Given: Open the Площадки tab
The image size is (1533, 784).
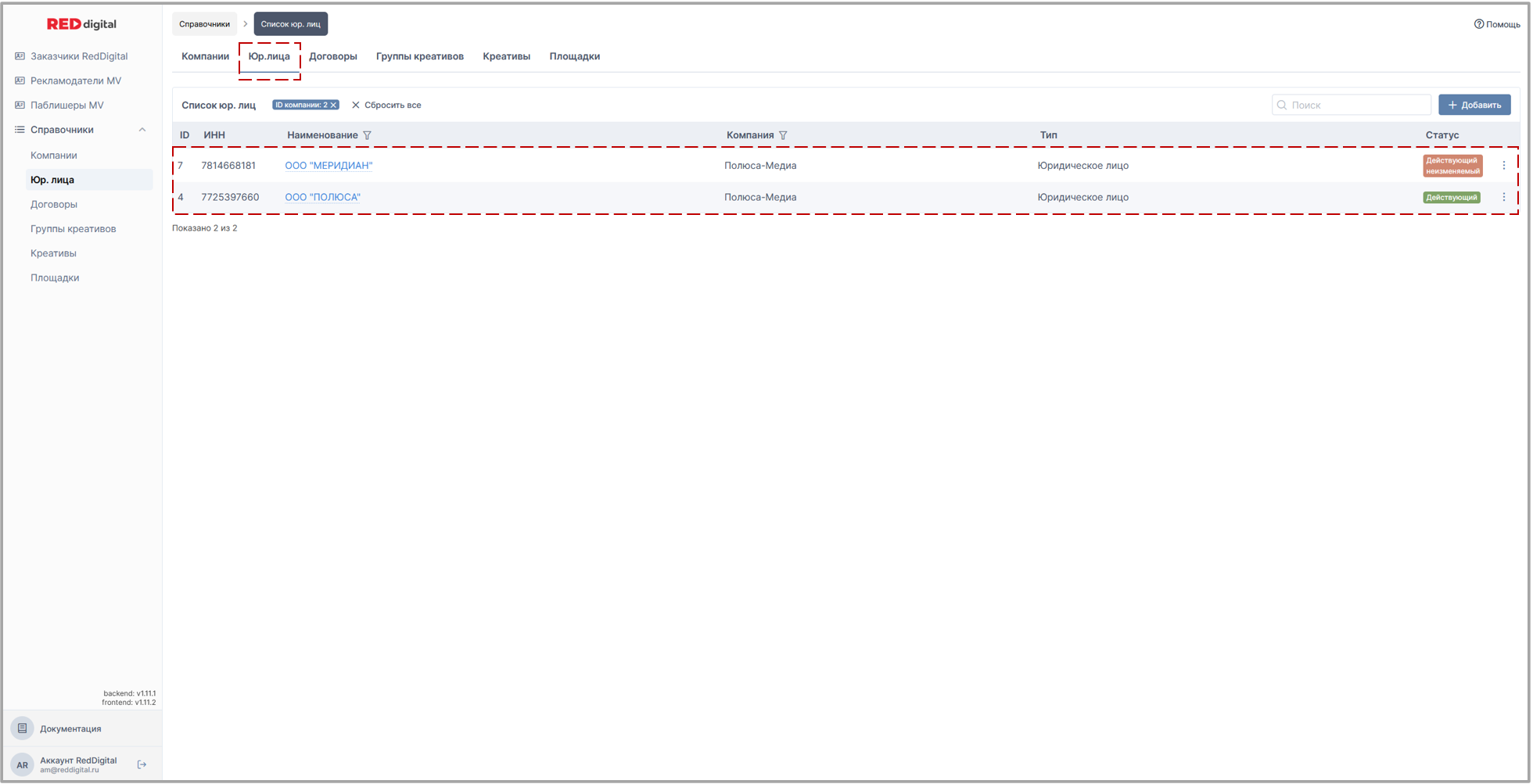Looking at the screenshot, I should (574, 56).
